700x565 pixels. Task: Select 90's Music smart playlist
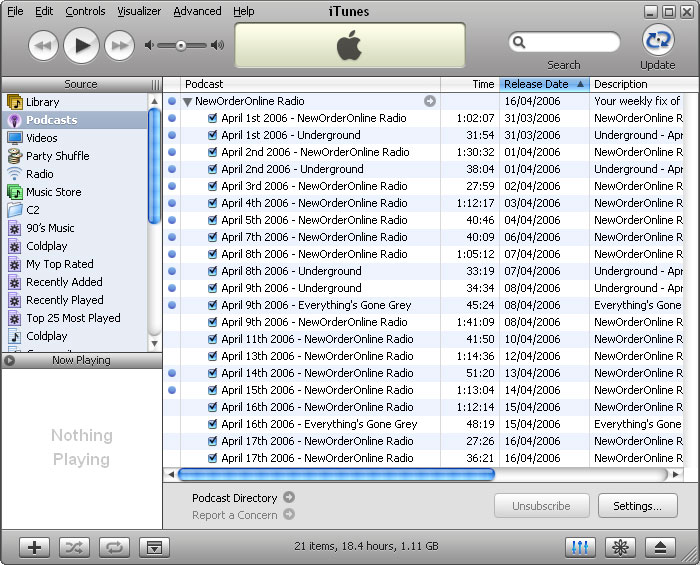[x=75, y=228]
